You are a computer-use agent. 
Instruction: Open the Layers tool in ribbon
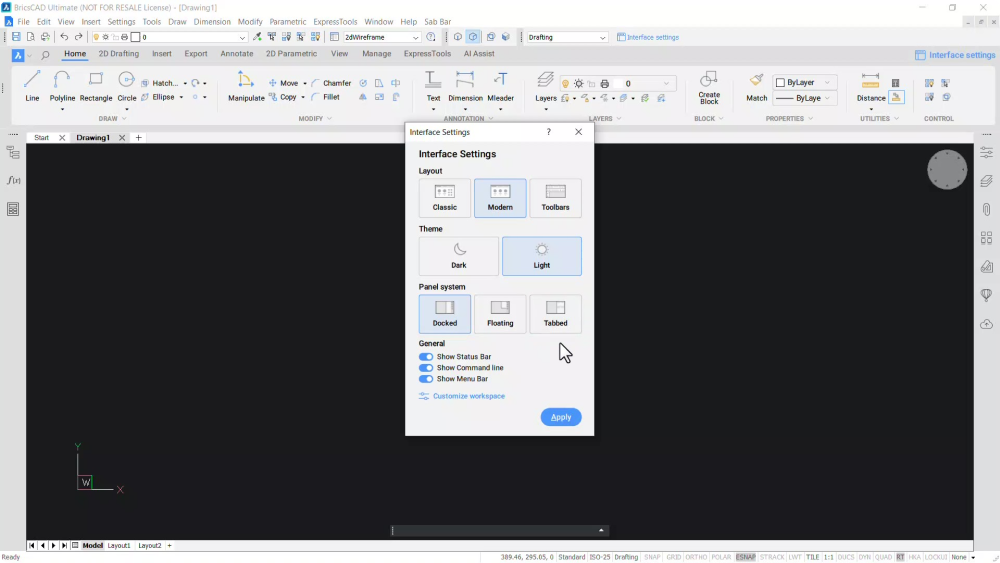[x=545, y=86]
